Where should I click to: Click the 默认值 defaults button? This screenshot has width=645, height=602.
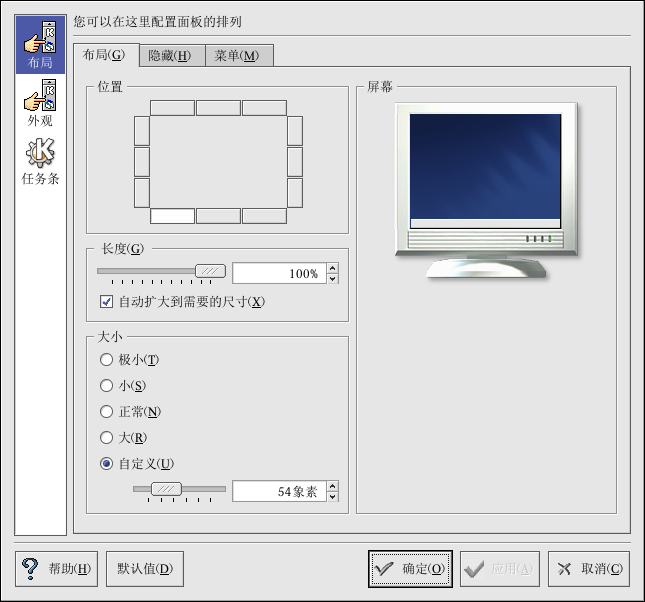[x=144, y=569]
